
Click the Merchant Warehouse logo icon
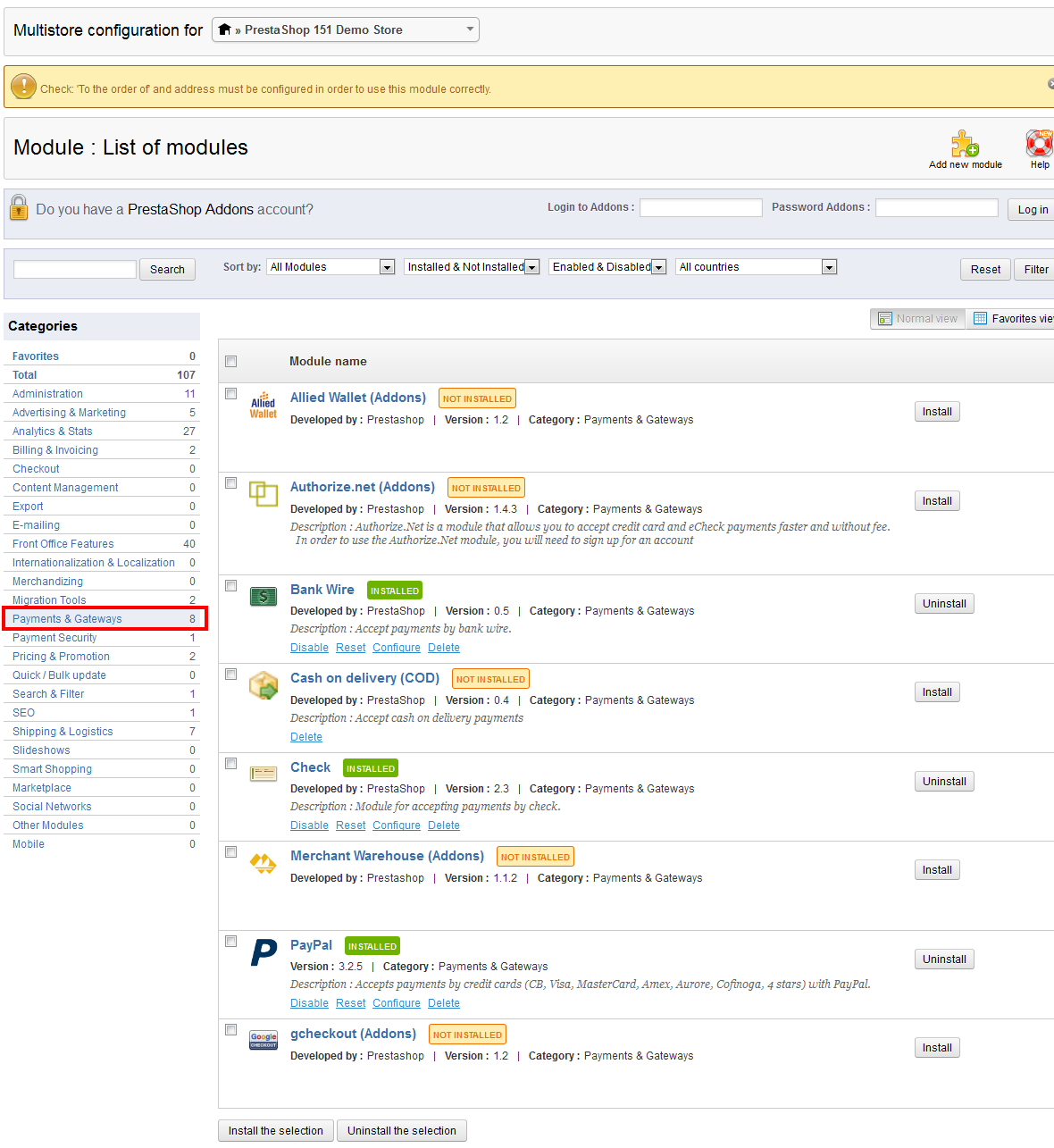click(263, 863)
